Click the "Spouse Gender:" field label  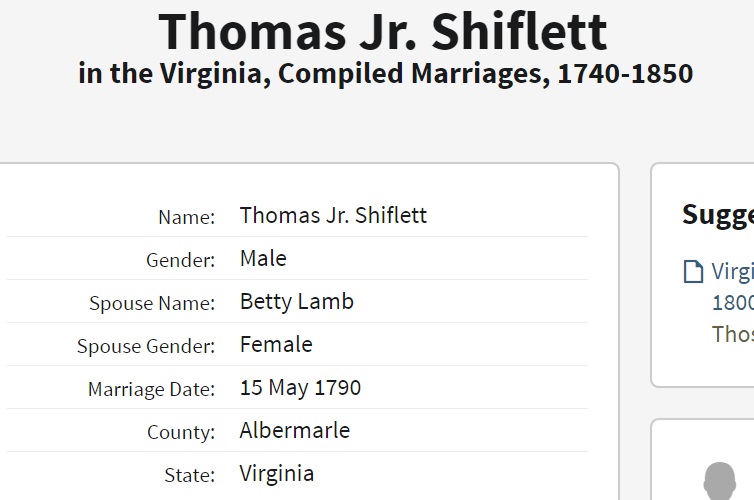tap(146, 347)
